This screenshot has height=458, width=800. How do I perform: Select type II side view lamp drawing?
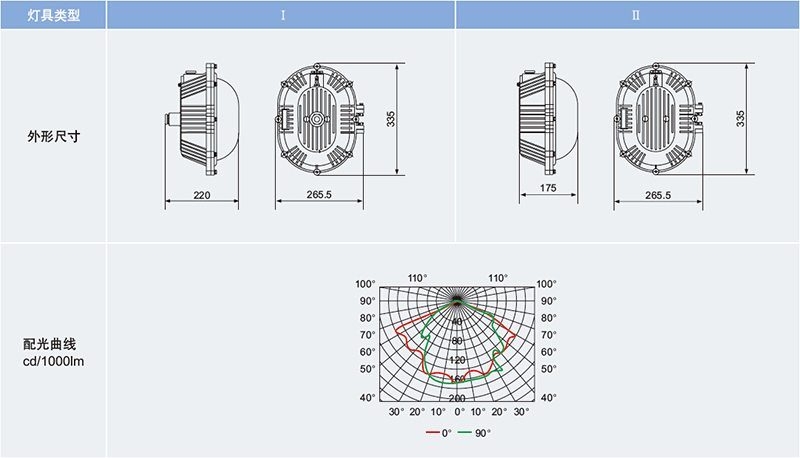(x=549, y=119)
